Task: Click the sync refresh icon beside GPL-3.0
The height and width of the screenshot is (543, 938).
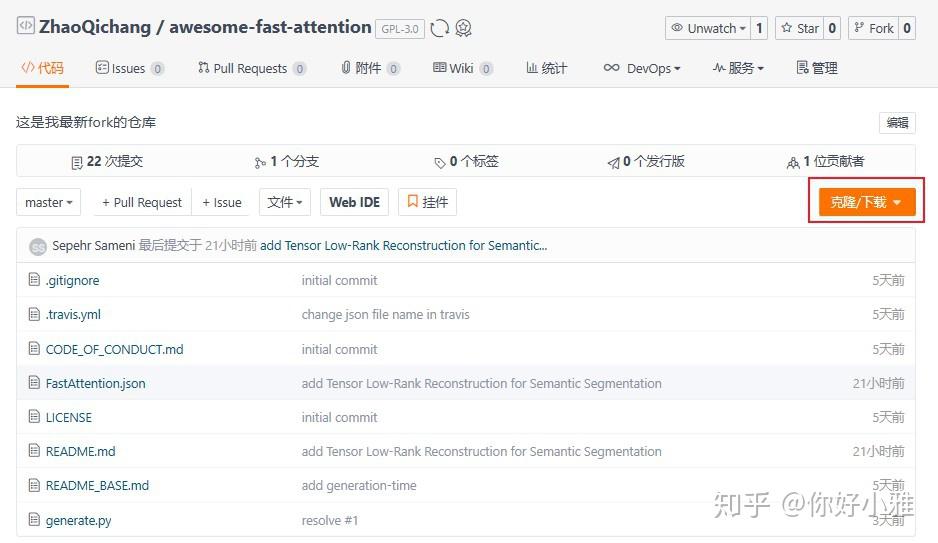Action: (439, 28)
